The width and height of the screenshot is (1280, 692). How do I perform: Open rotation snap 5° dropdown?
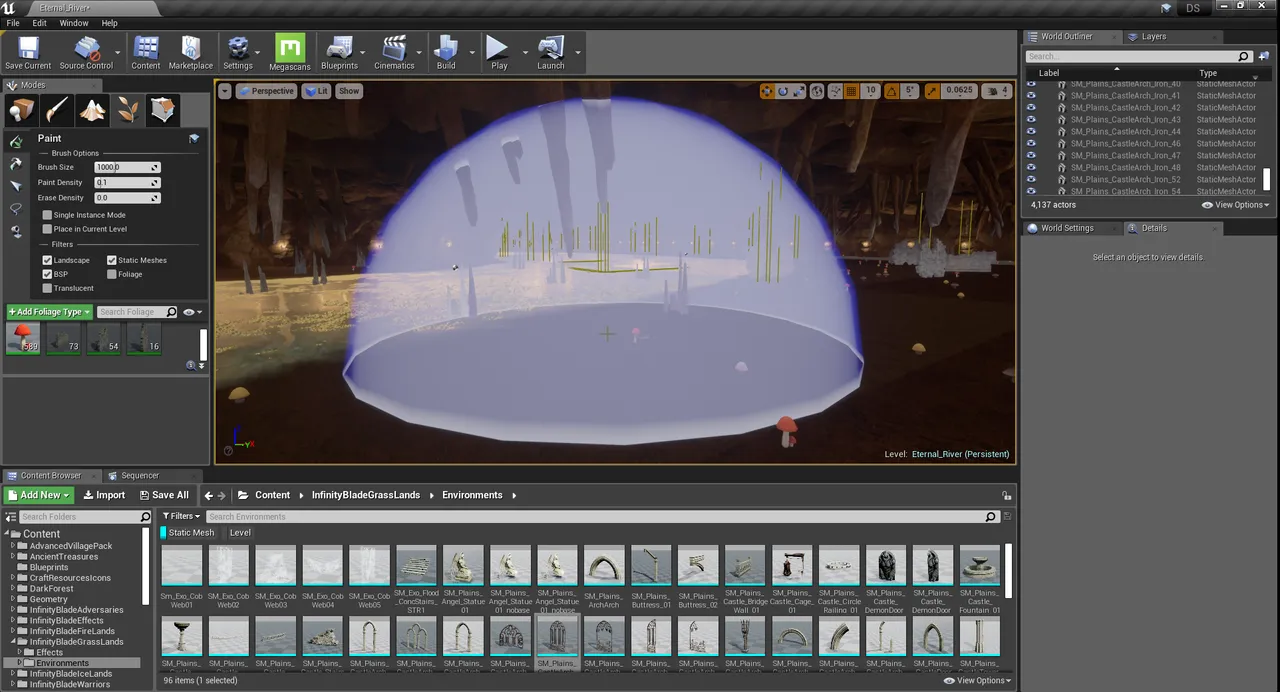pyautogui.click(x=910, y=91)
